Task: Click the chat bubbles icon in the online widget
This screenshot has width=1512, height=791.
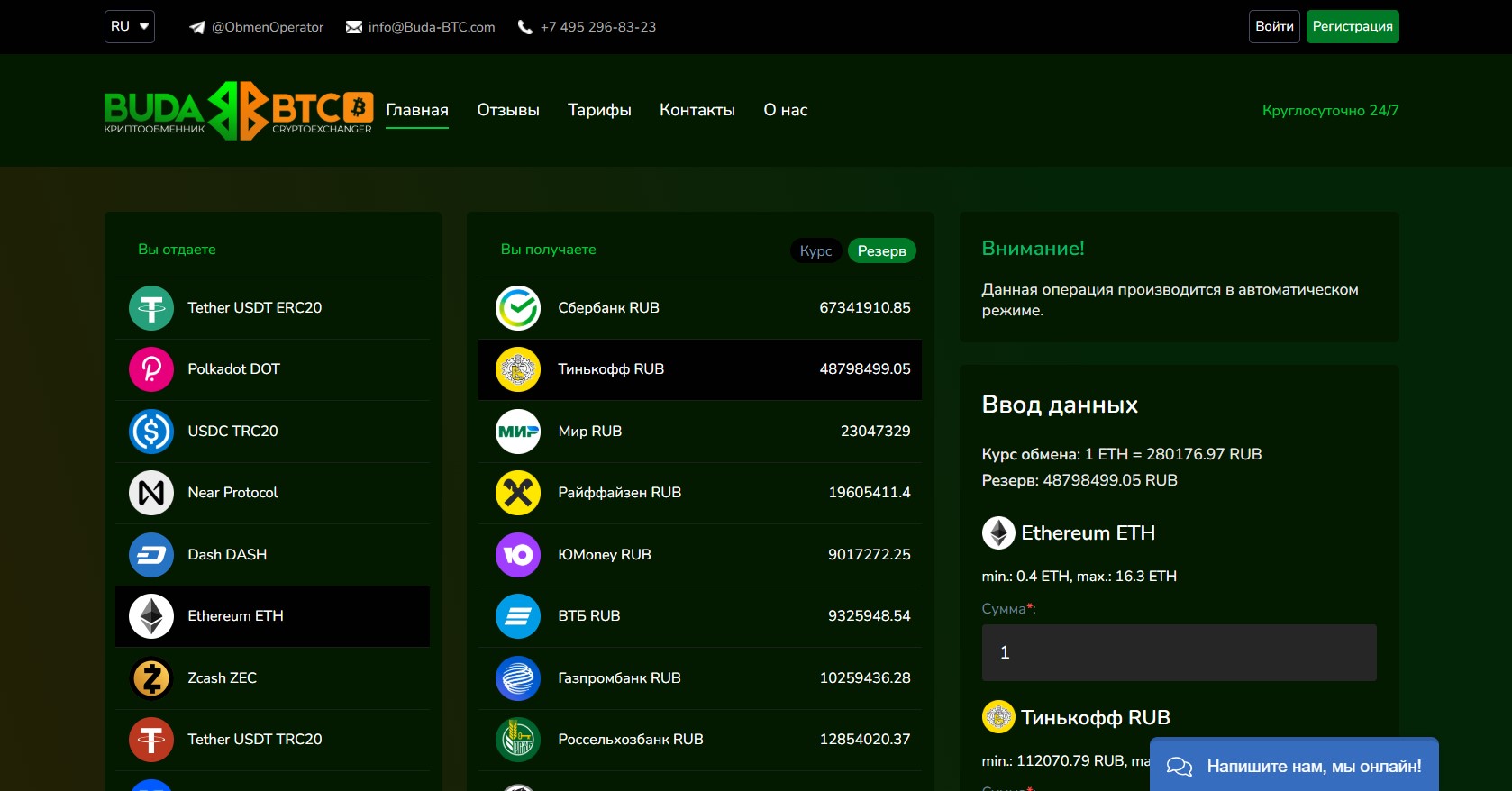Action: point(1180,767)
